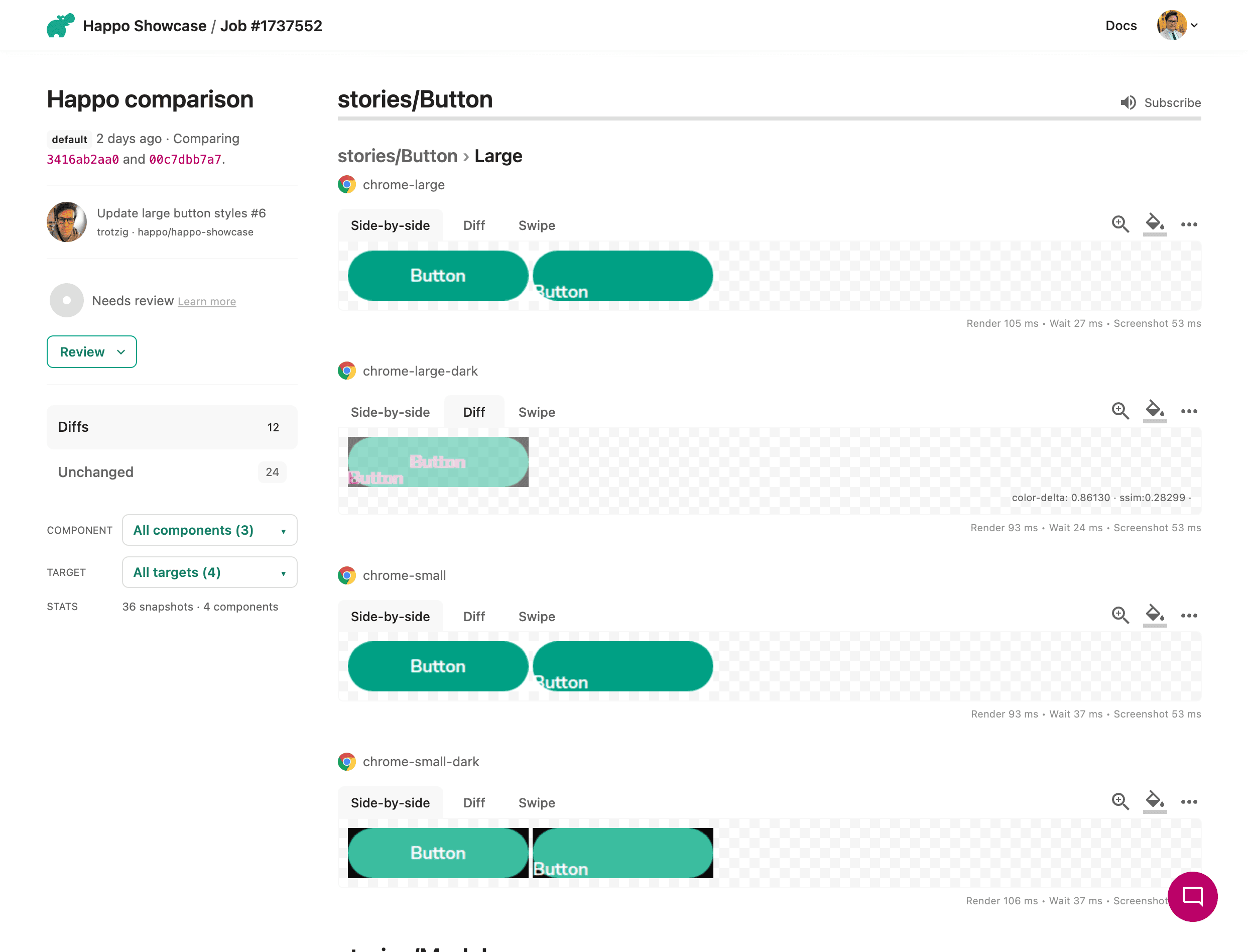Click the background fill icon for chrome-large-dark
This screenshot has width=1248, height=952.
(x=1154, y=411)
